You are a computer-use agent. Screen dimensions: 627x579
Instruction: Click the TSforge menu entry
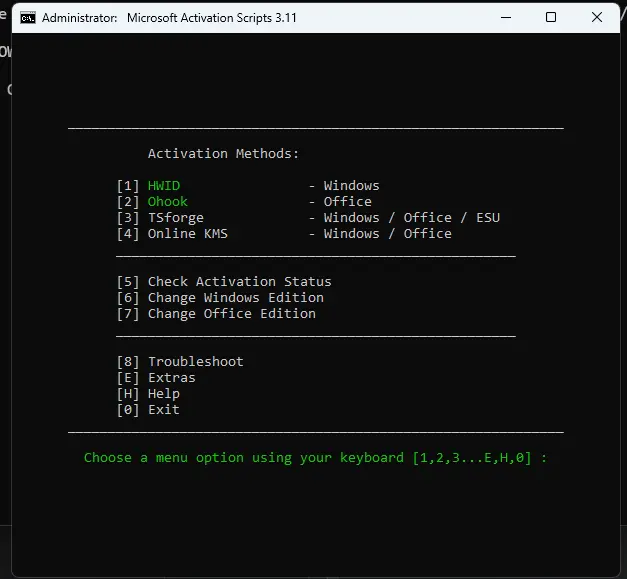(x=176, y=218)
